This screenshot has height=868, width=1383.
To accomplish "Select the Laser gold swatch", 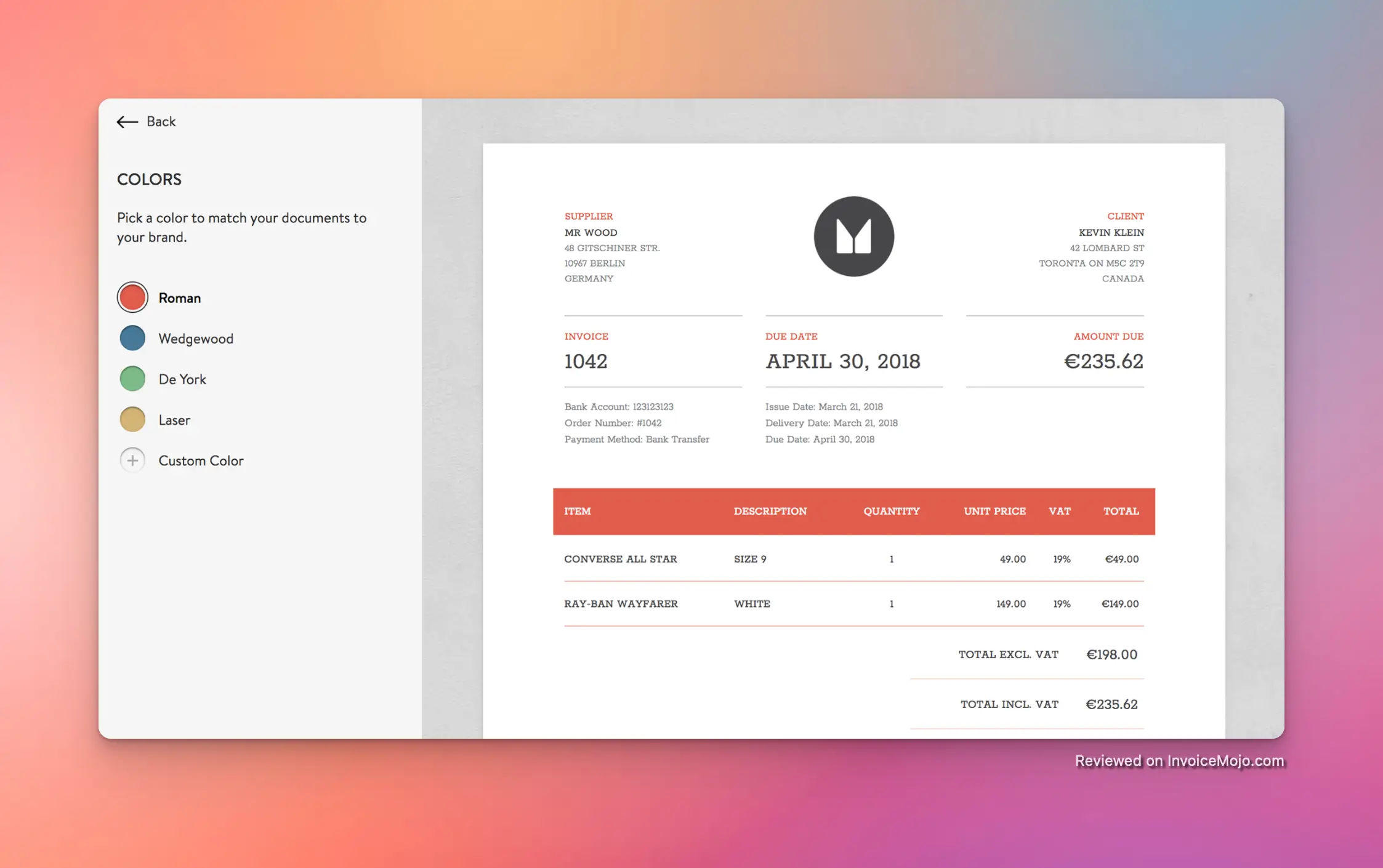I will pos(132,419).
